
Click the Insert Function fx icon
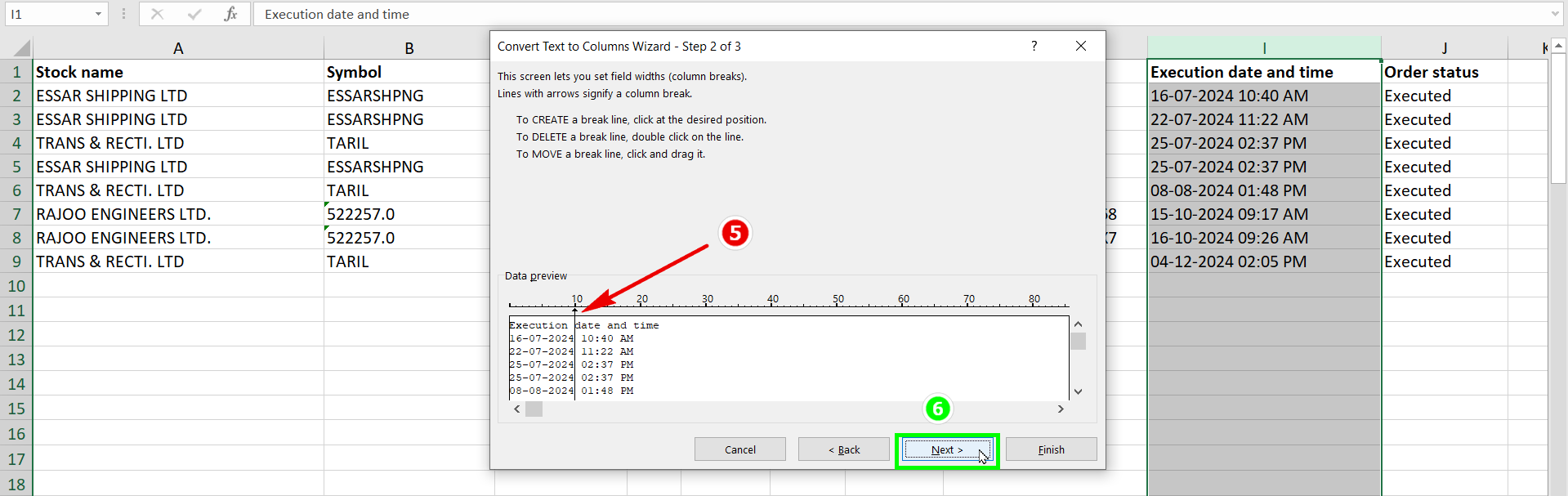pyautogui.click(x=230, y=14)
